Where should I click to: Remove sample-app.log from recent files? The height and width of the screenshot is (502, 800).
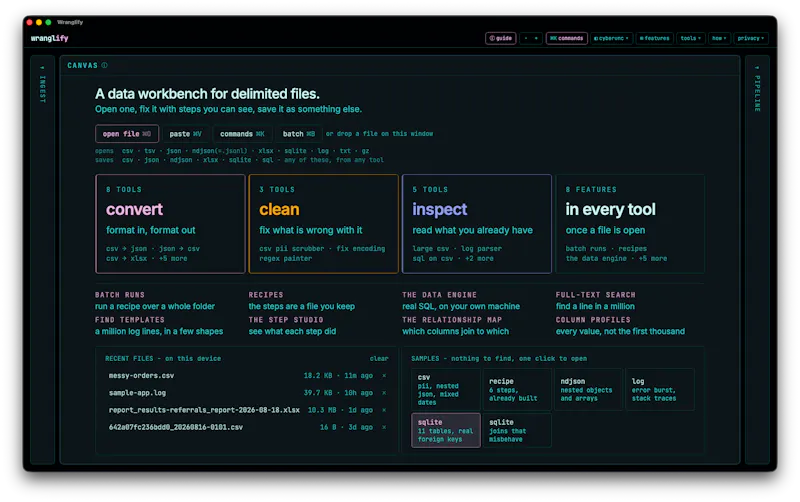(384, 393)
